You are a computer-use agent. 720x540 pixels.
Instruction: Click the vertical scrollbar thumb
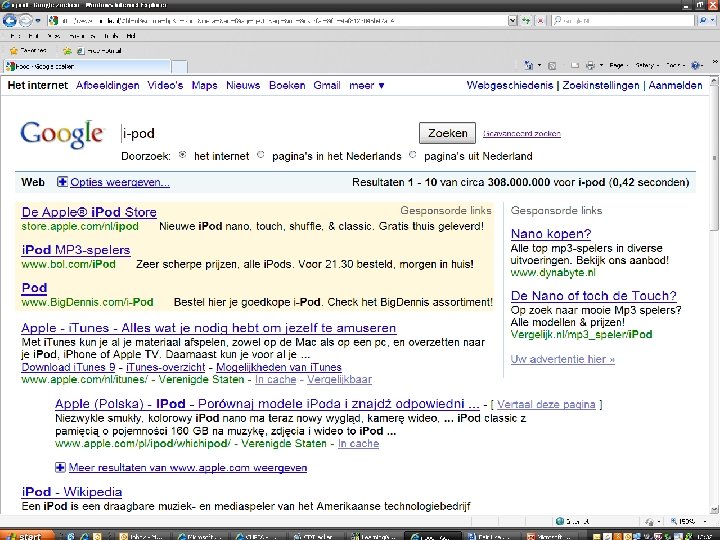point(714,158)
